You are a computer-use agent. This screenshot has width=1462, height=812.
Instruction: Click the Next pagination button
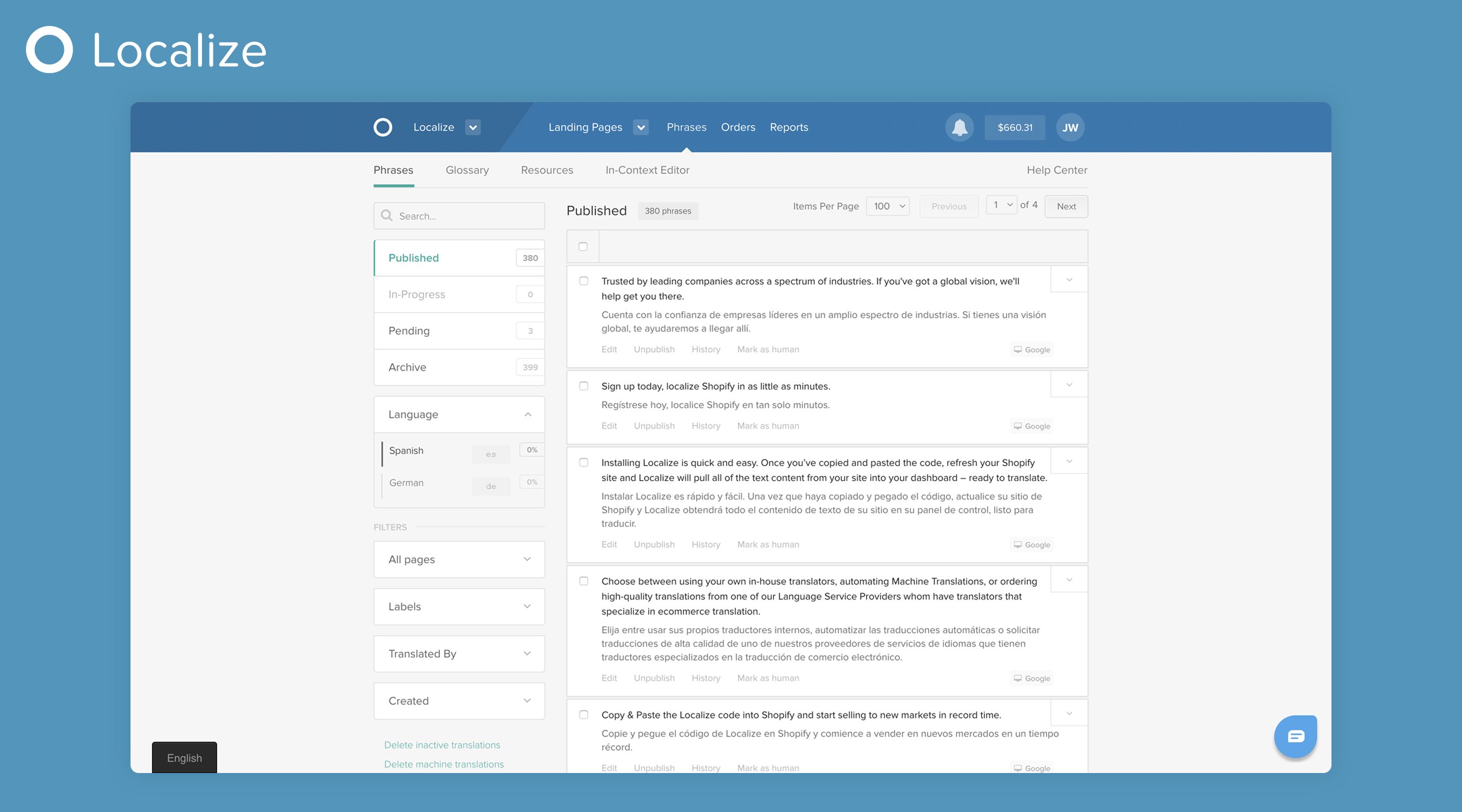pos(1066,207)
